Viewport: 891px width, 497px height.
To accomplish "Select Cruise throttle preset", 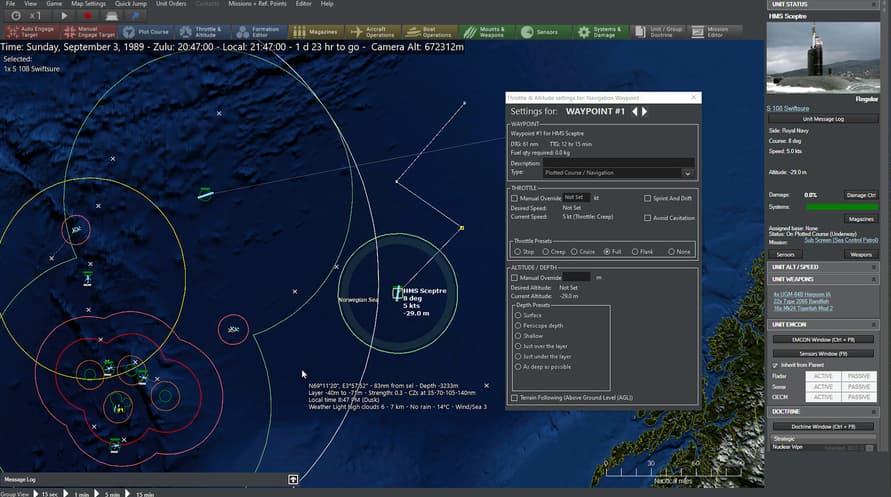I will click(574, 251).
